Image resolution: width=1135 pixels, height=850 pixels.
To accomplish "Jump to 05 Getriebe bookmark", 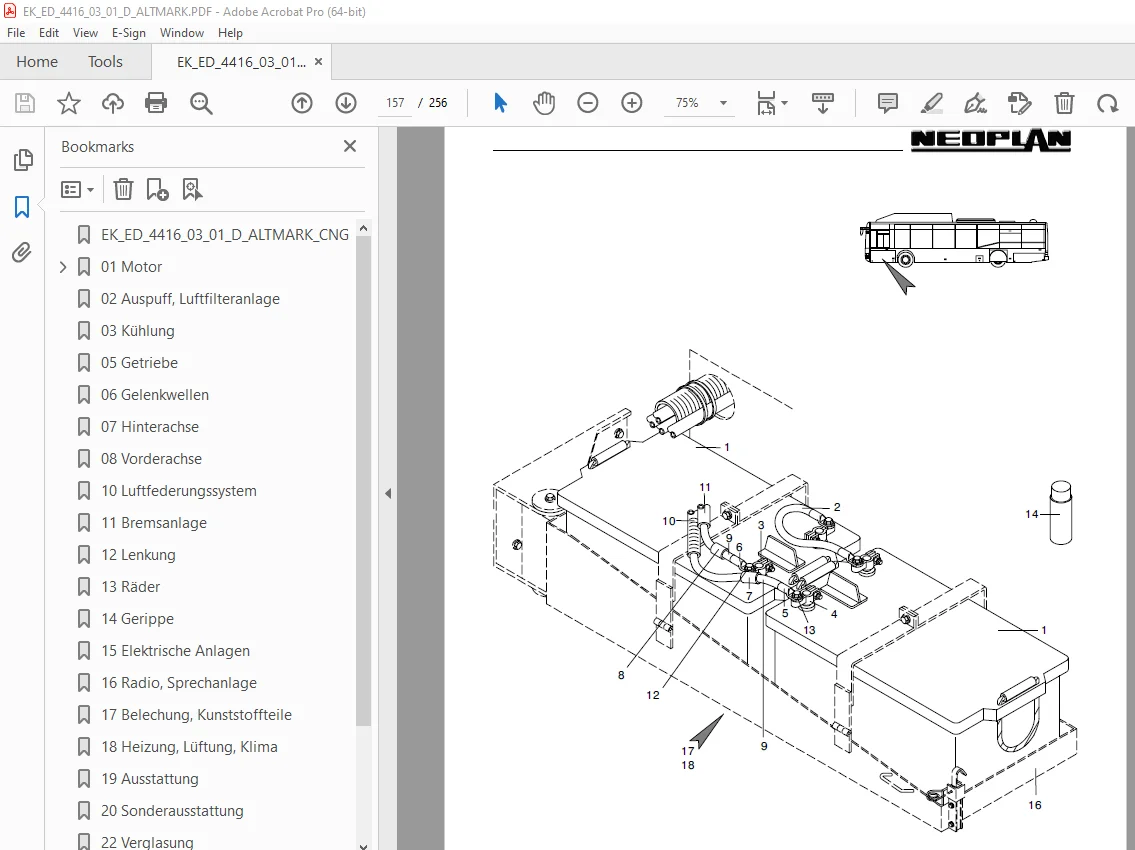I will pyautogui.click(x=139, y=363).
